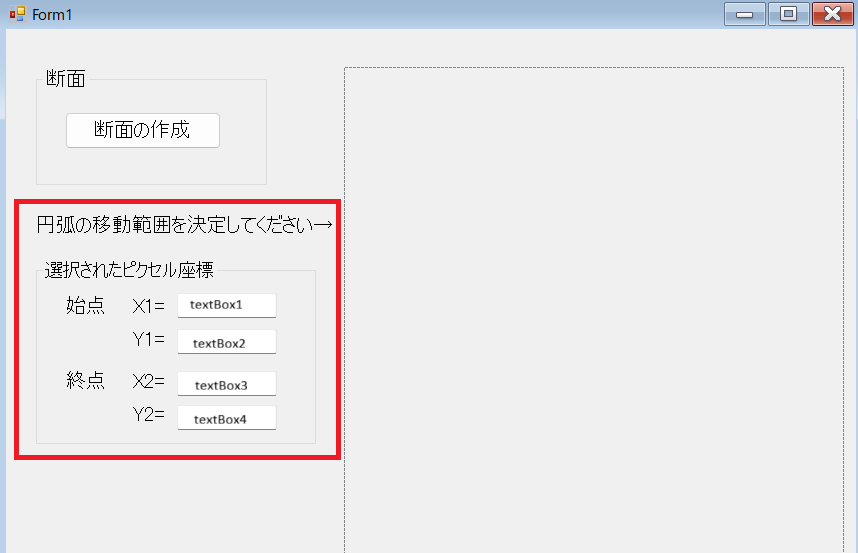Click the X1= label

[x=149, y=306]
